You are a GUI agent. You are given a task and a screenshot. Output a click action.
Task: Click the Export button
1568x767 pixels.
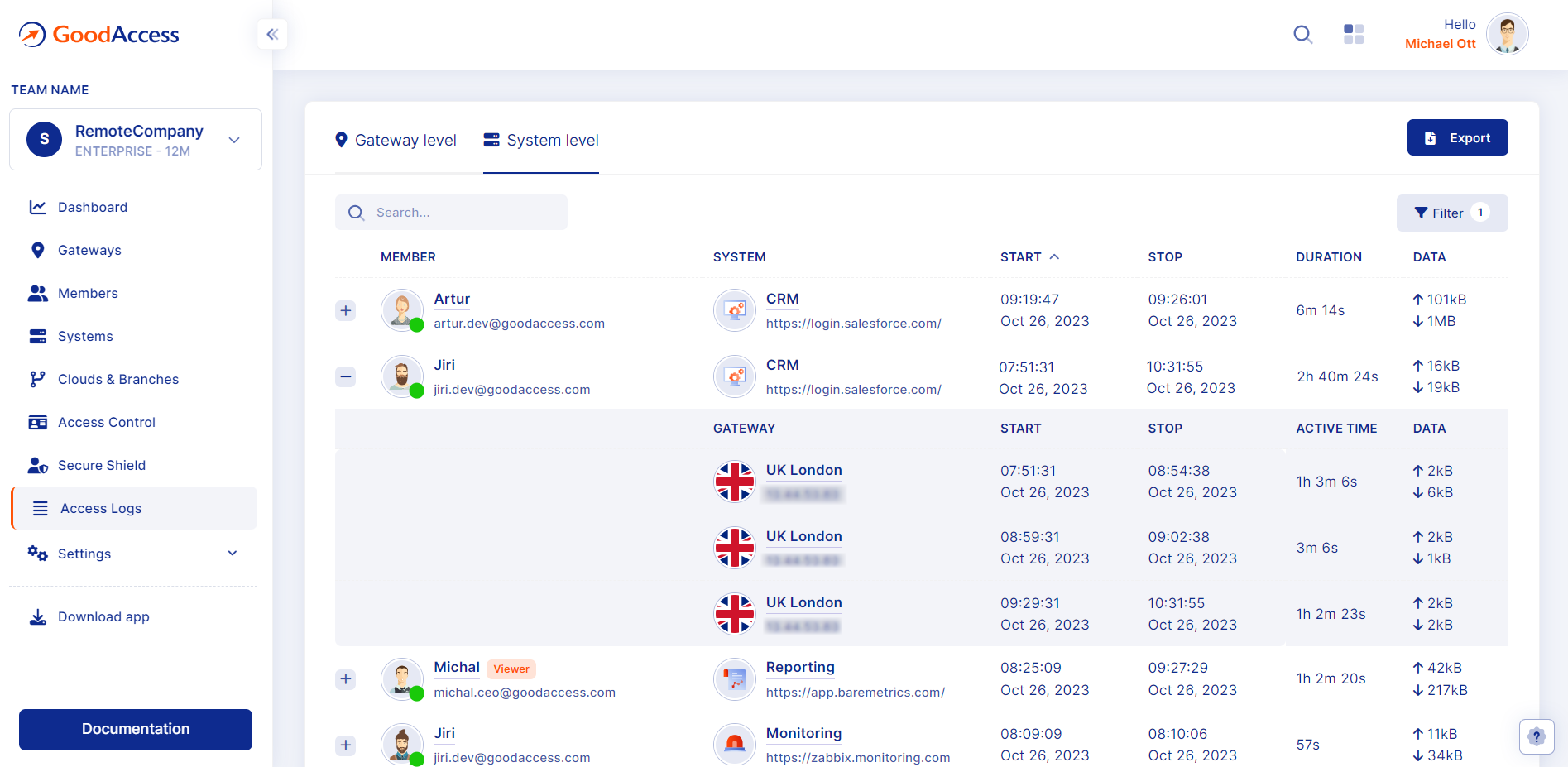pyautogui.click(x=1457, y=138)
